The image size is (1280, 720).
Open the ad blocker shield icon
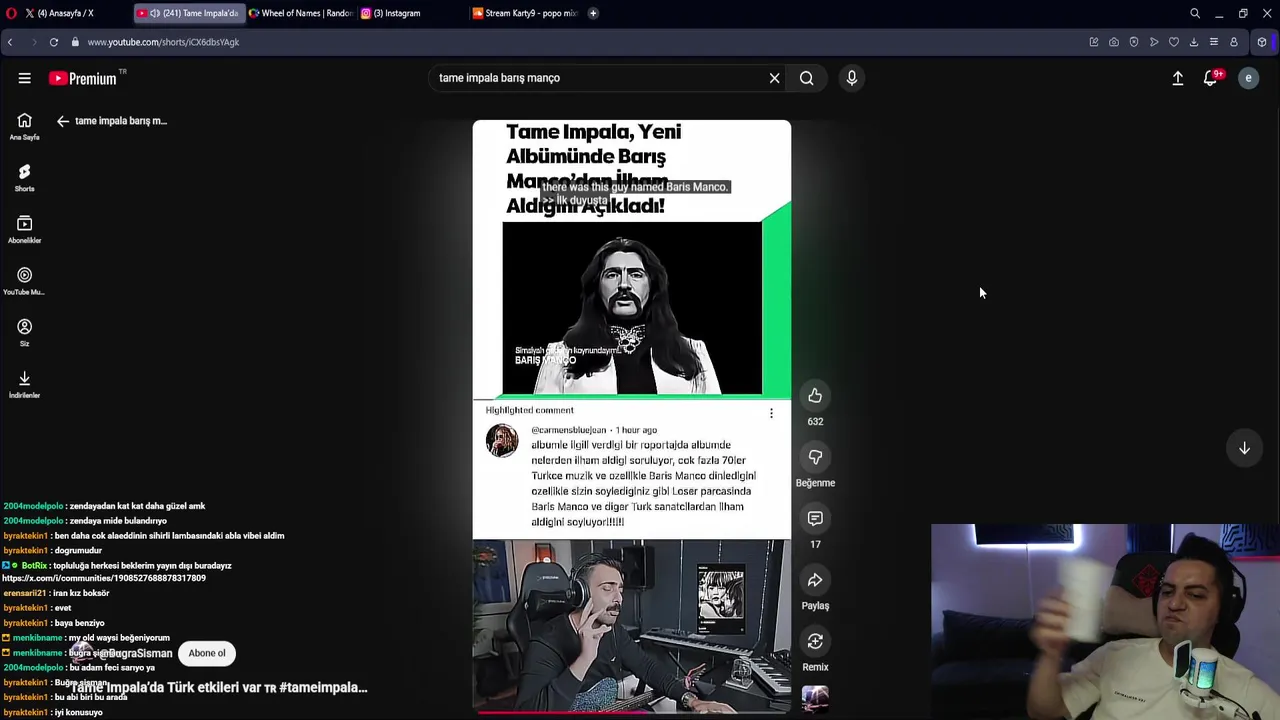click(x=1134, y=42)
